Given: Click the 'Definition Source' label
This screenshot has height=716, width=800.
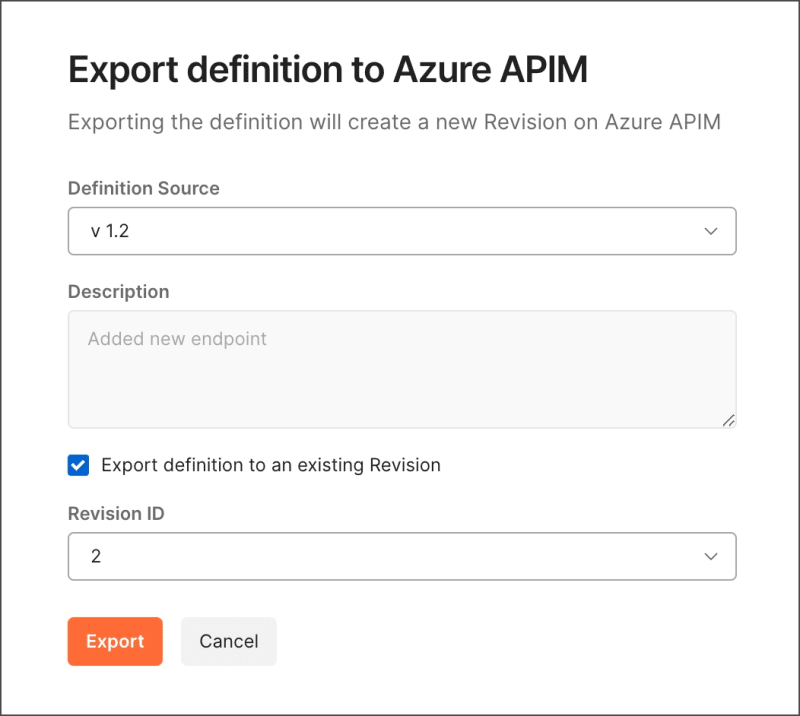Looking at the screenshot, I should point(144,188).
